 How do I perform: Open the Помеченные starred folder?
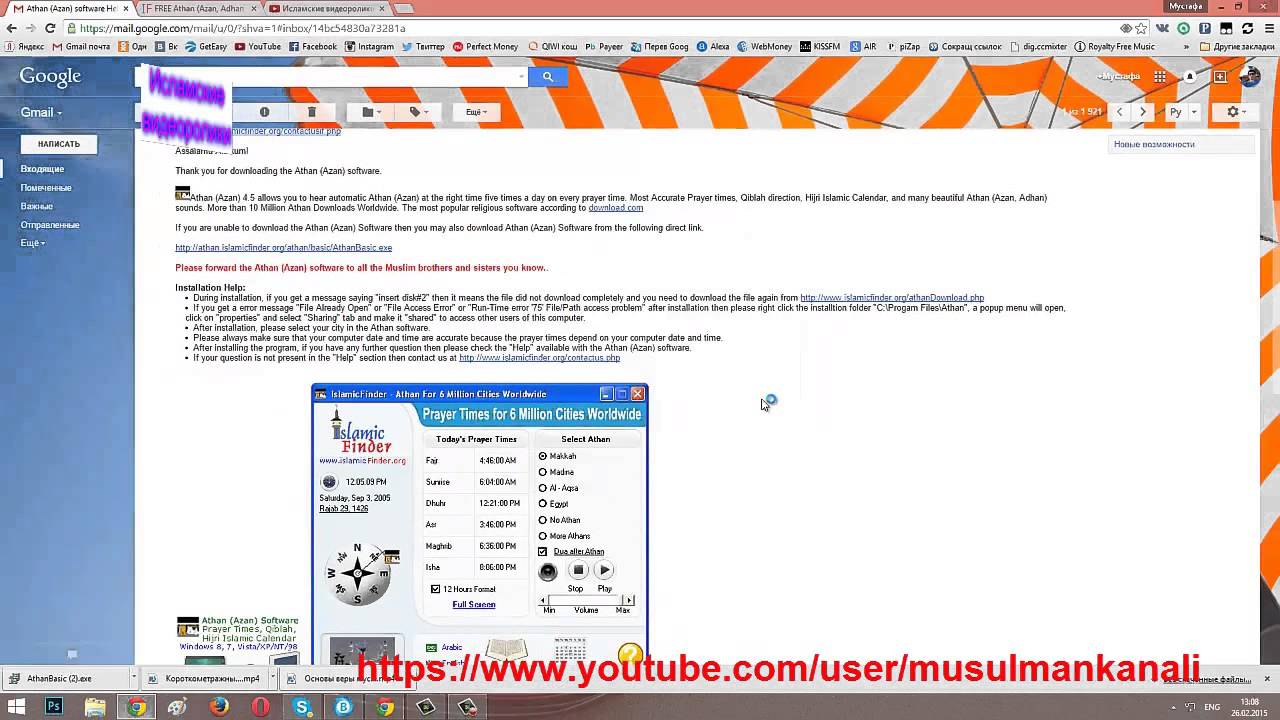point(46,188)
